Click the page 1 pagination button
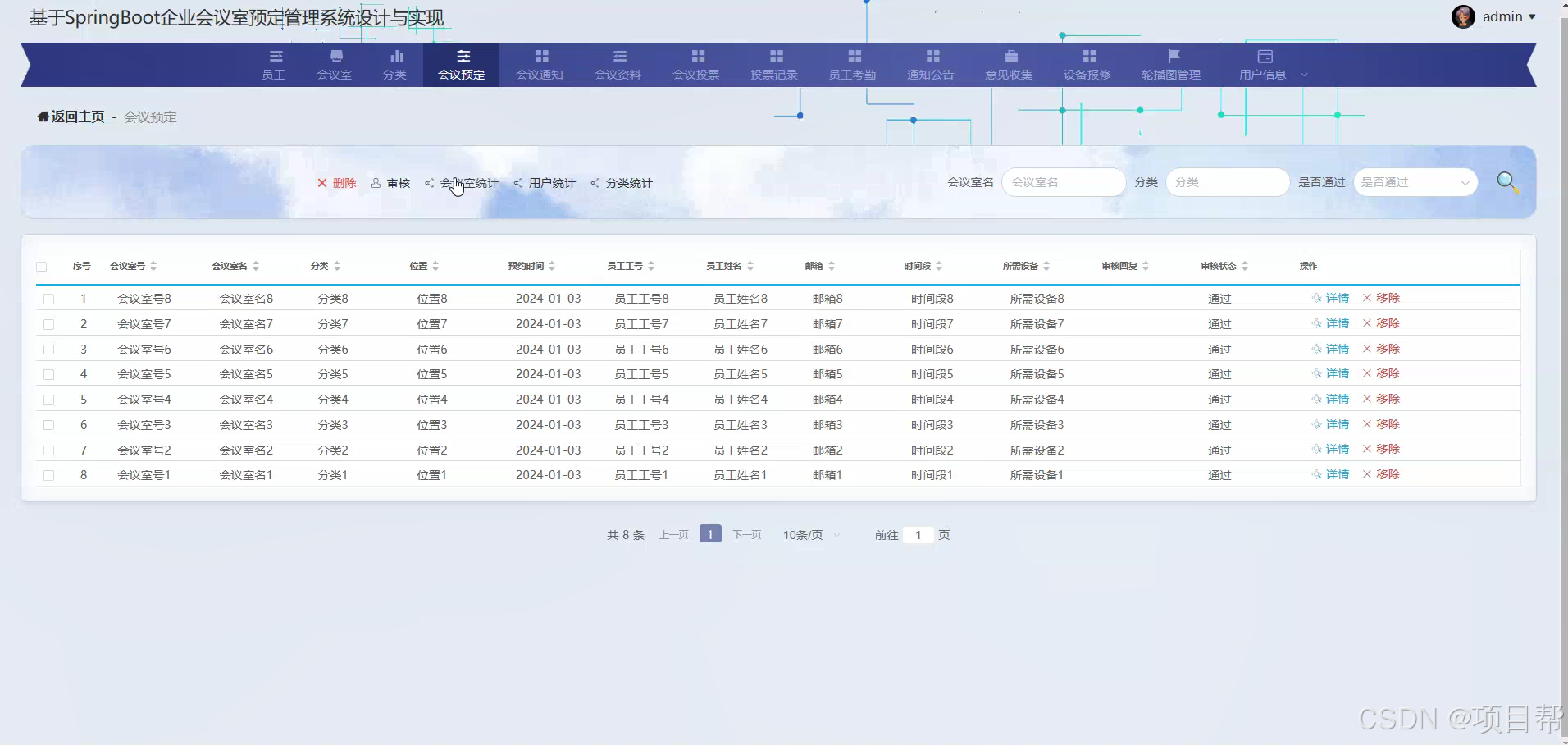1568x745 pixels. [710, 534]
